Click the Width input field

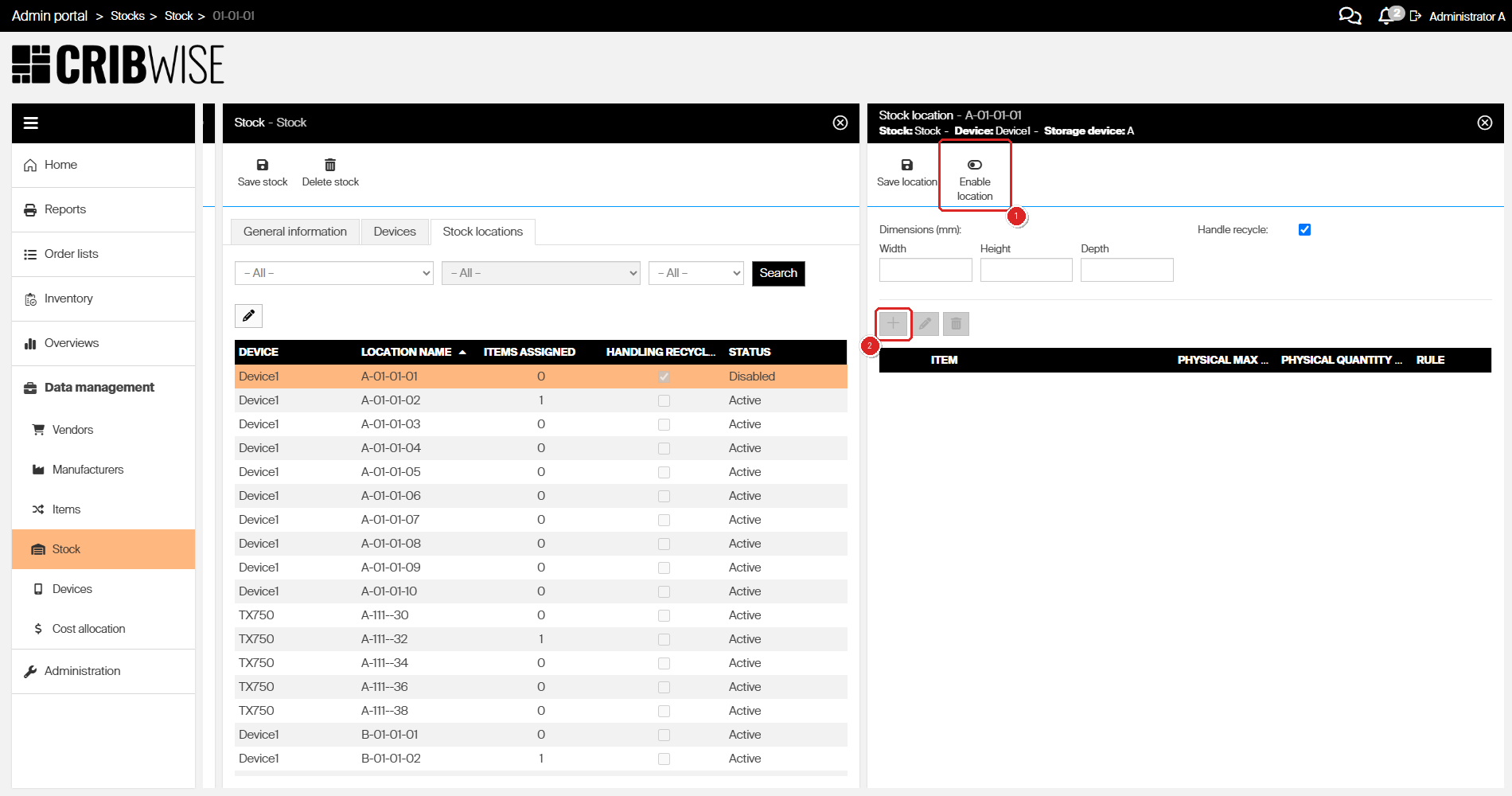point(926,270)
